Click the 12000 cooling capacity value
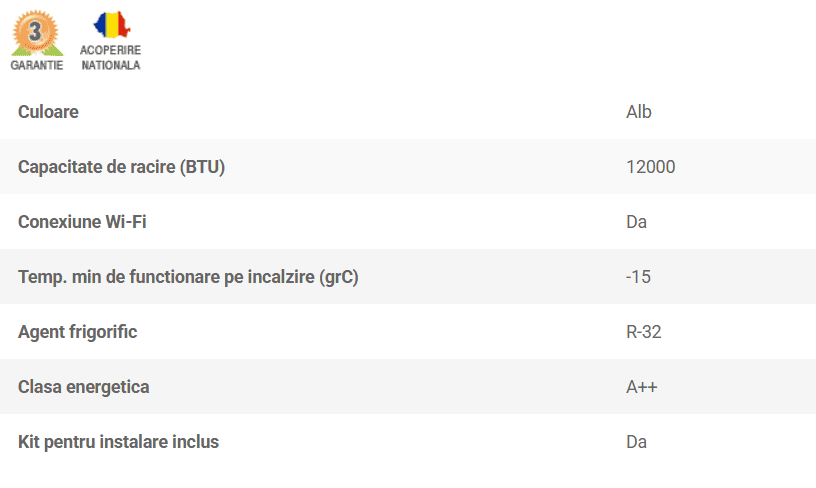 (x=650, y=167)
